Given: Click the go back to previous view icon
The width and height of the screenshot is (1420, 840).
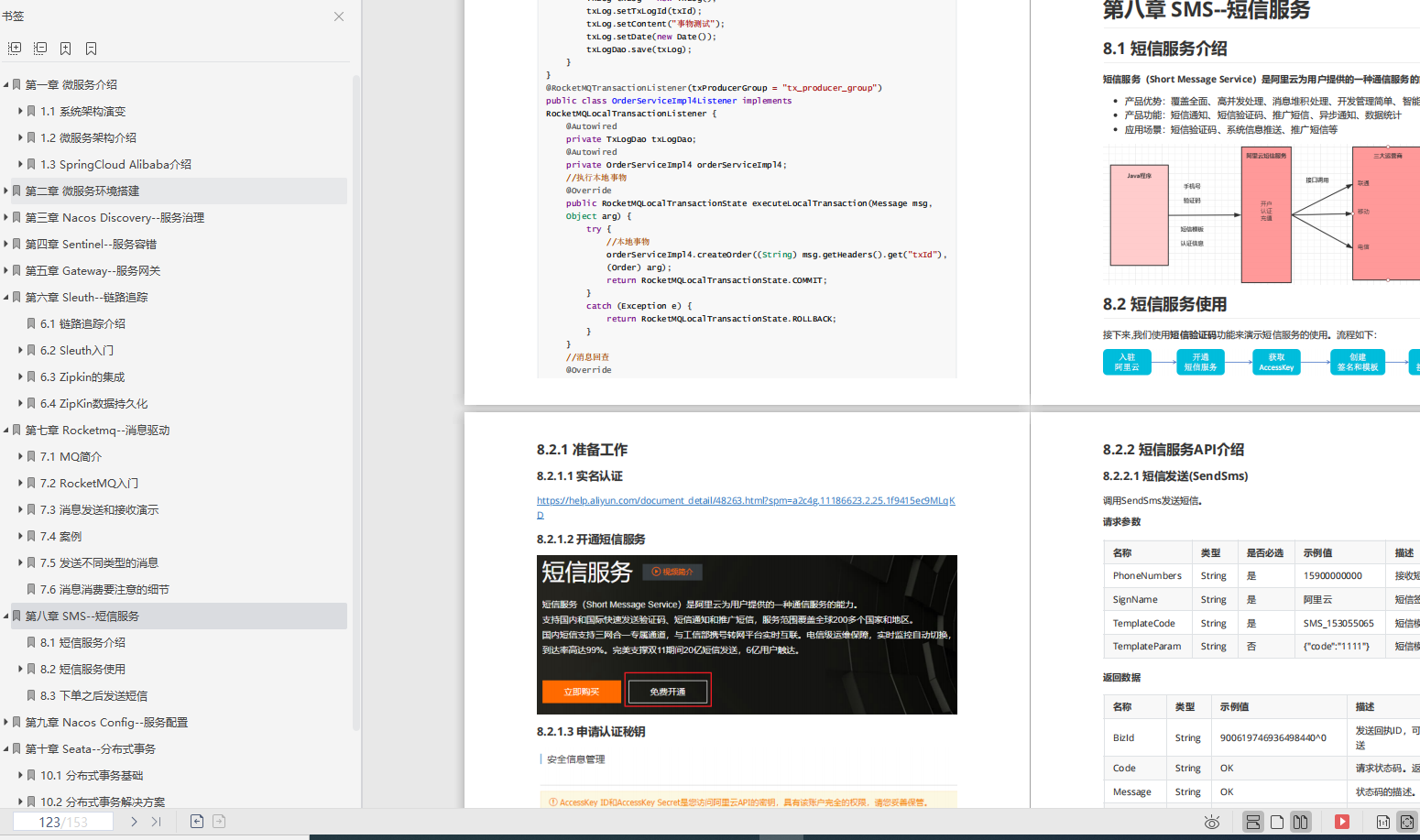Looking at the screenshot, I should [197, 822].
